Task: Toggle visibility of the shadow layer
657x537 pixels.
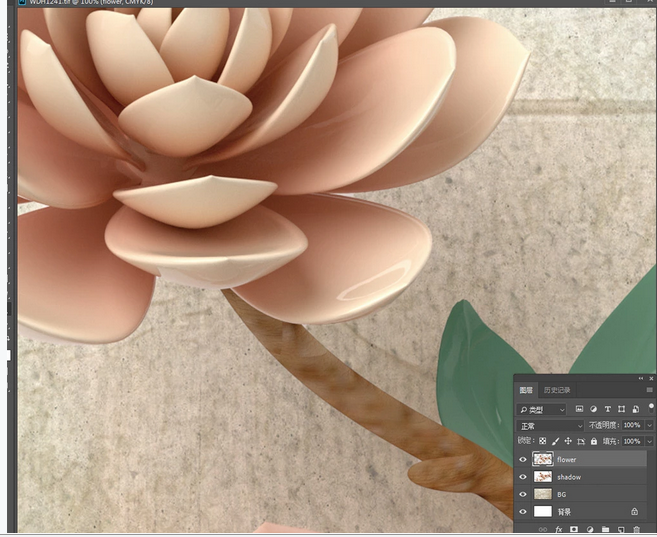Action: pos(523,477)
